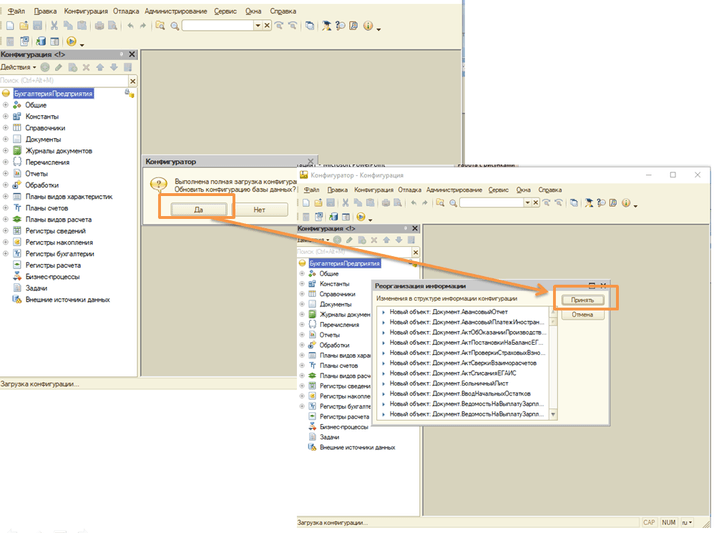
Task: Expand Регистры накопления in the left window tree
Action: (x=6, y=242)
